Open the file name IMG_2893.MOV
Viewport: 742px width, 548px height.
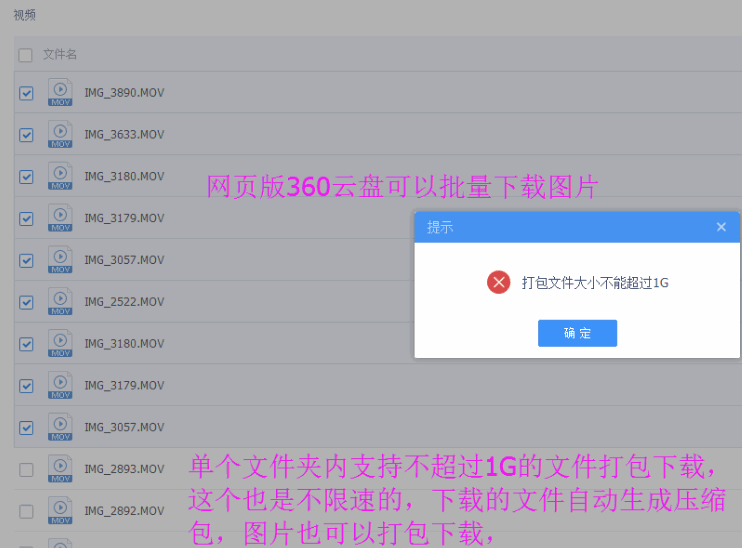(x=124, y=469)
